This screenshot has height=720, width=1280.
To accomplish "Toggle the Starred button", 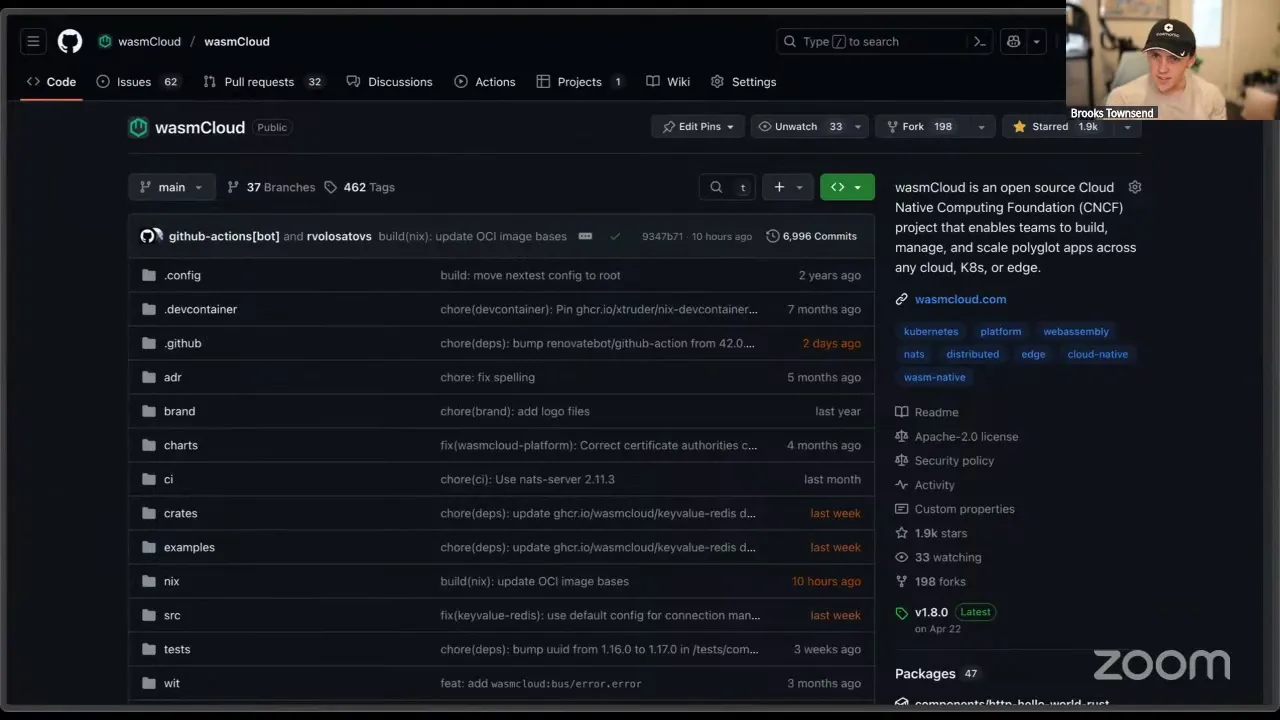I will (1056, 127).
